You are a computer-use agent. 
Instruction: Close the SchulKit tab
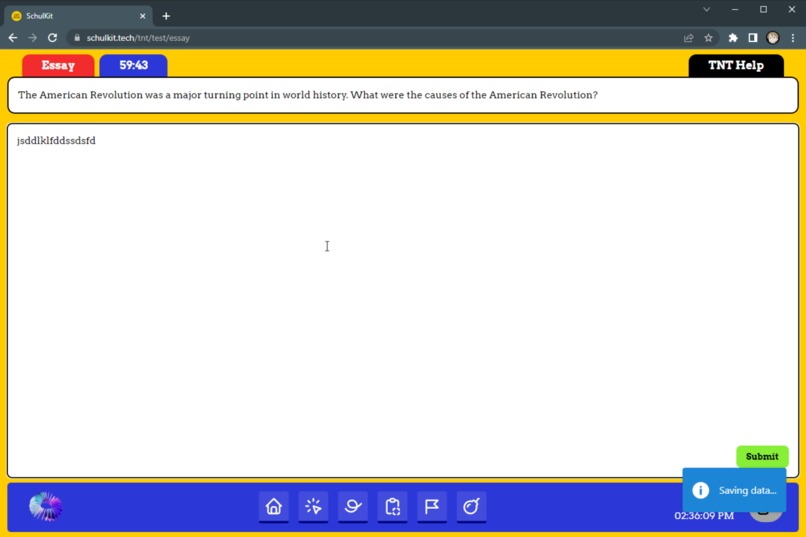[142, 16]
